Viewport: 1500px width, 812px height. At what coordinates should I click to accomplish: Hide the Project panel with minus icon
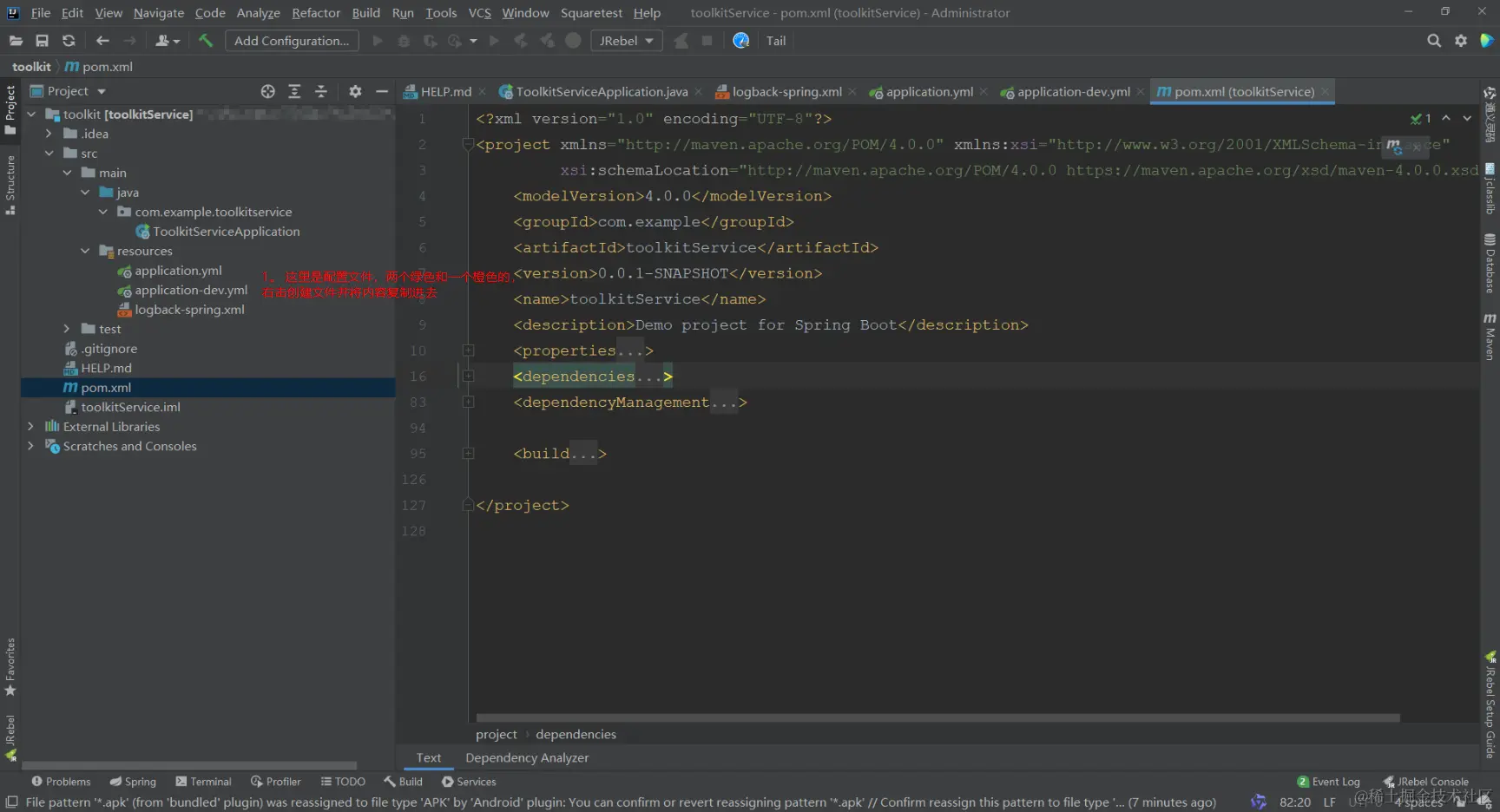tap(381, 91)
